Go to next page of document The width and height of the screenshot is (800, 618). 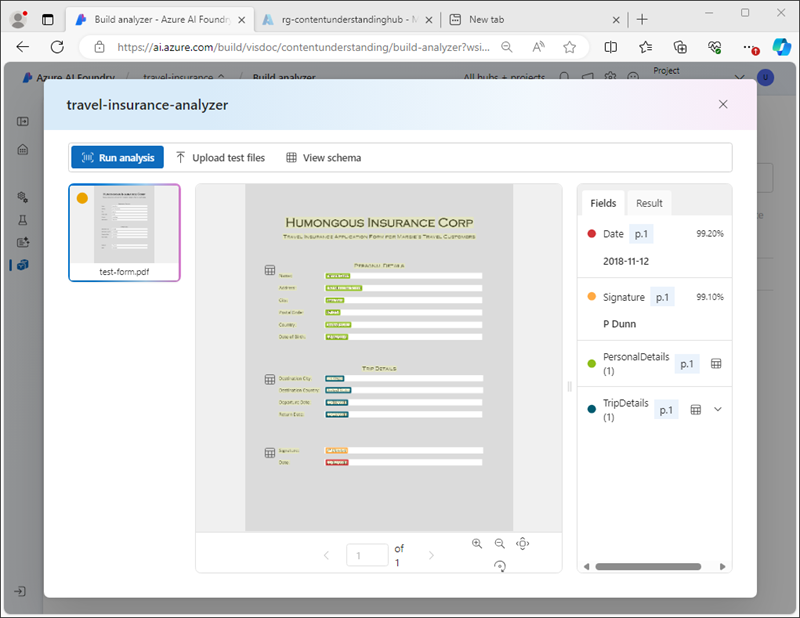coord(431,555)
